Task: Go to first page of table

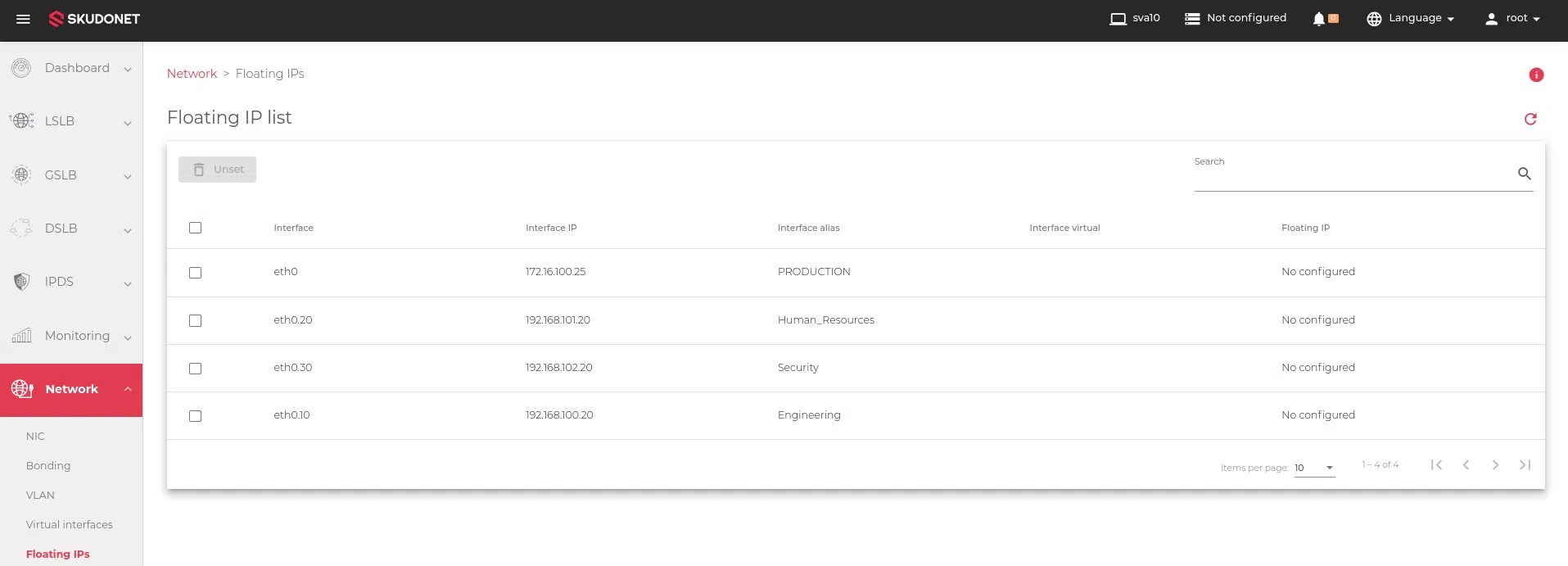Action: [1436, 465]
